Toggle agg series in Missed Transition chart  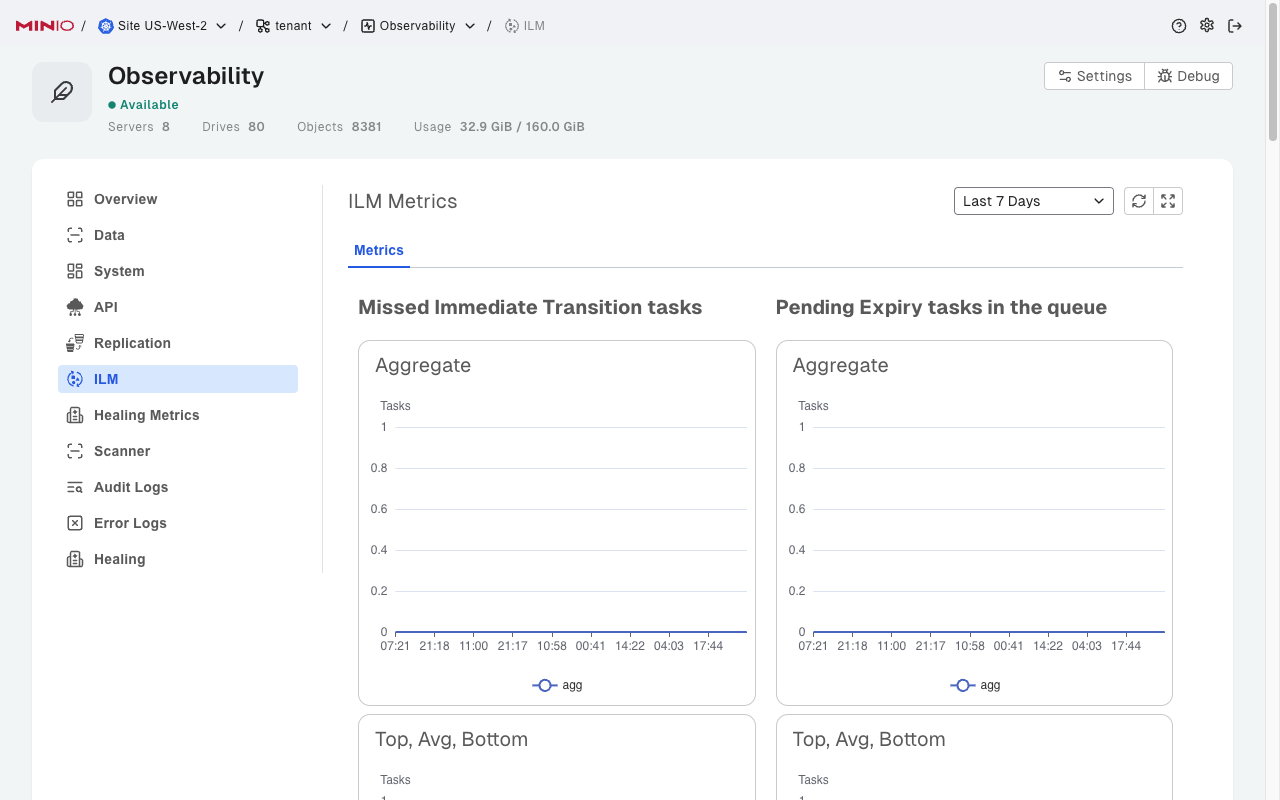[x=557, y=685]
